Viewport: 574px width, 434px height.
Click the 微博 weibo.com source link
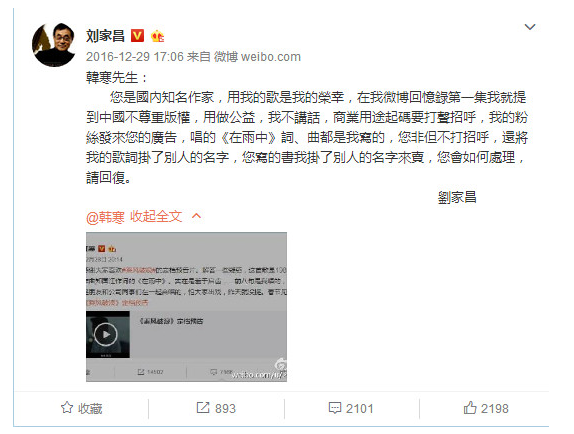click(257, 57)
